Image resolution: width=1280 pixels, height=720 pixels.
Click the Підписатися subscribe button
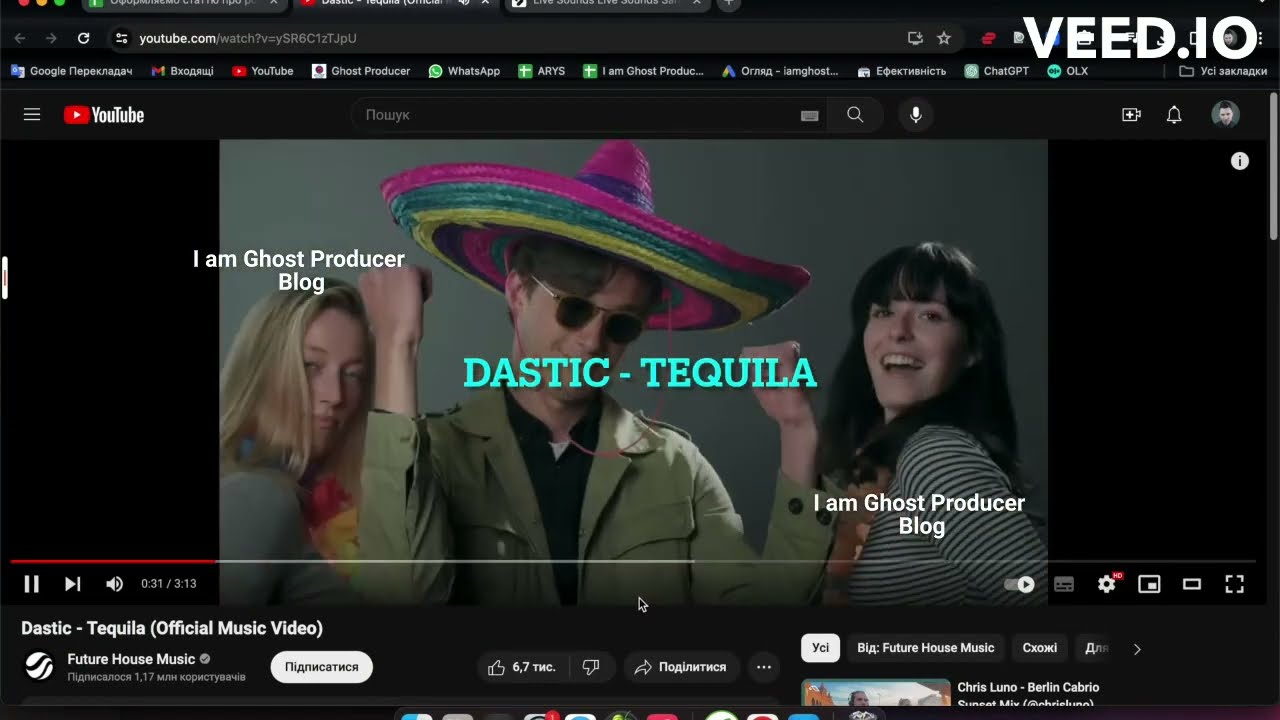(x=322, y=667)
